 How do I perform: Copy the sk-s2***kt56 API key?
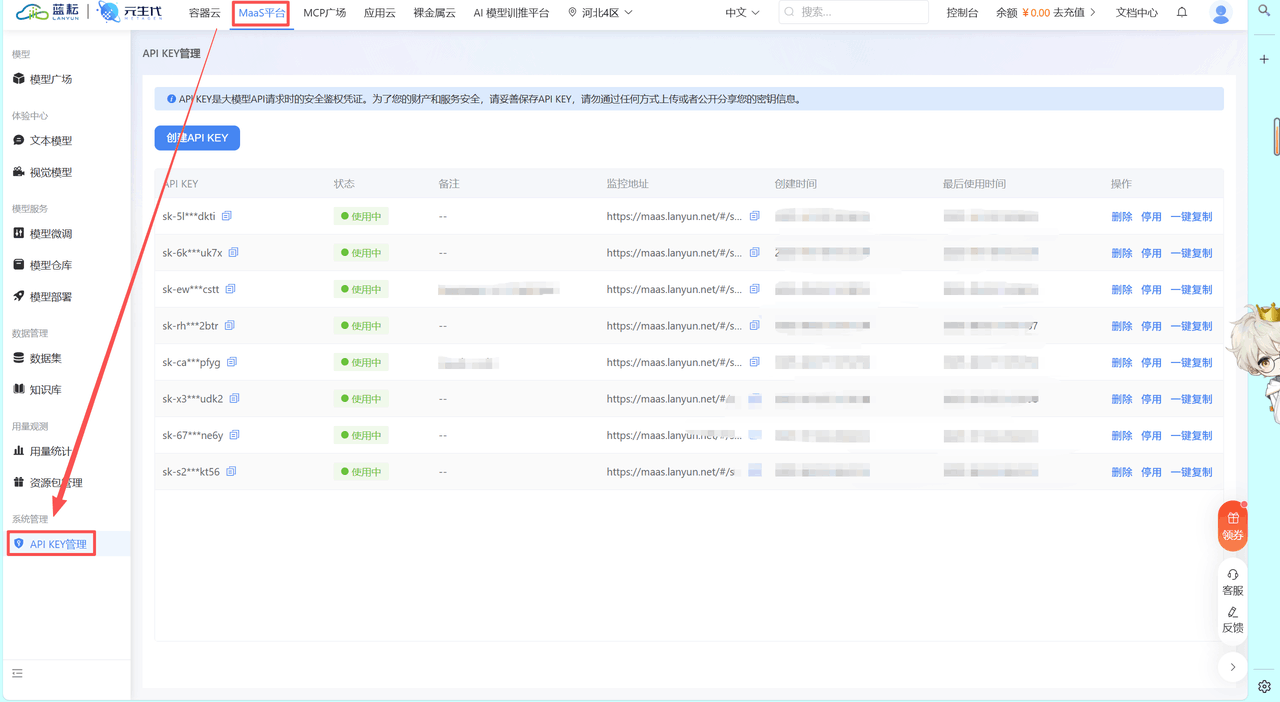click(x=231, y=472)
